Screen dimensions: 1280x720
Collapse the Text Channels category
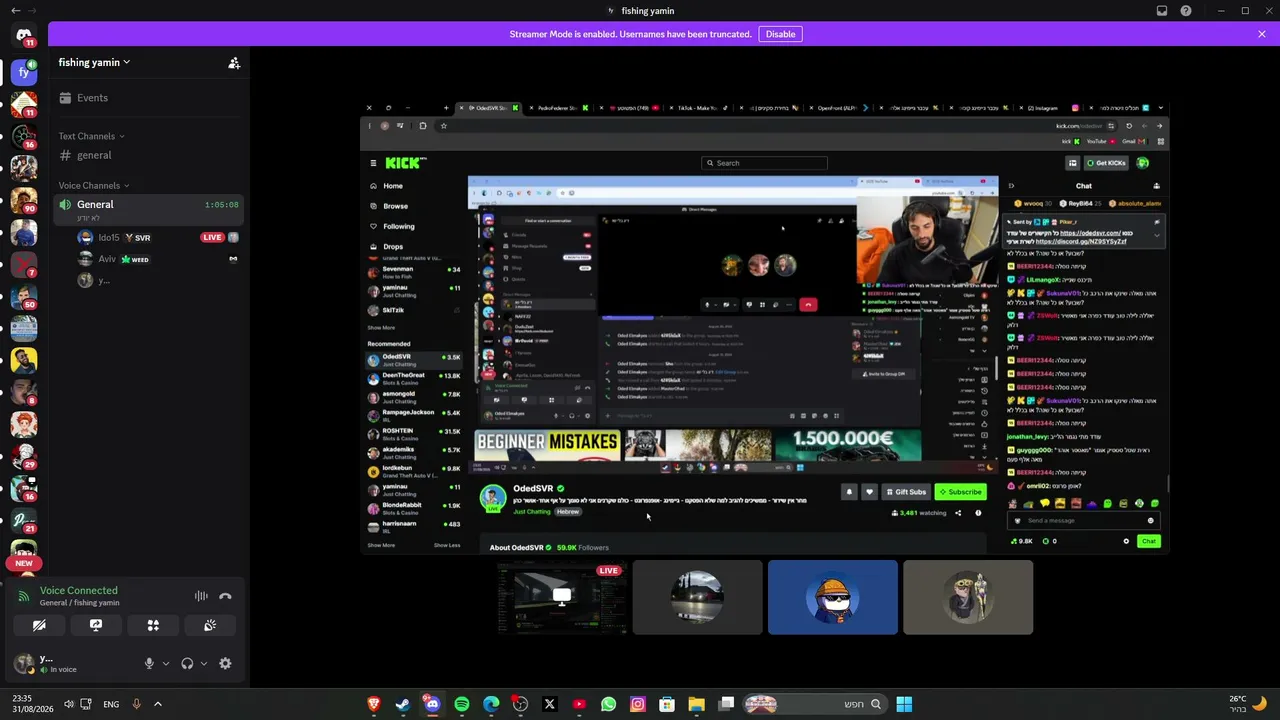pyautogui.click(x=92, y=136)
